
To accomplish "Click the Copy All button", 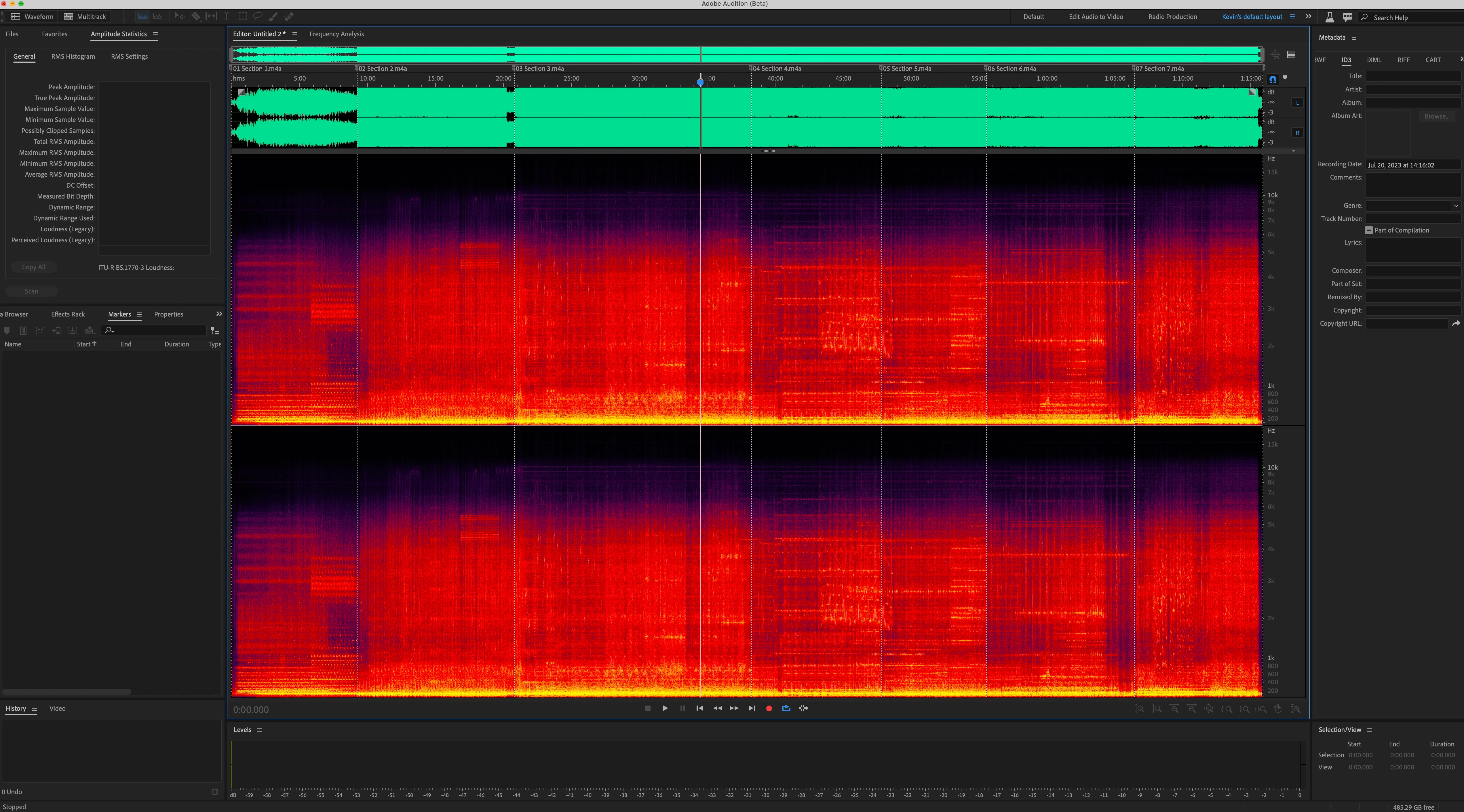I will 33,267.
